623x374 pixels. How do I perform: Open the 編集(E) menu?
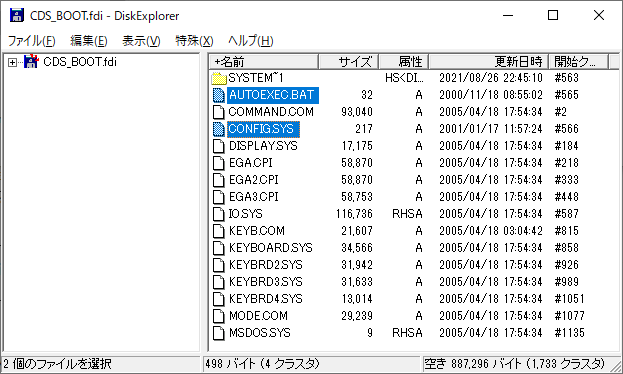pos(89,41)
